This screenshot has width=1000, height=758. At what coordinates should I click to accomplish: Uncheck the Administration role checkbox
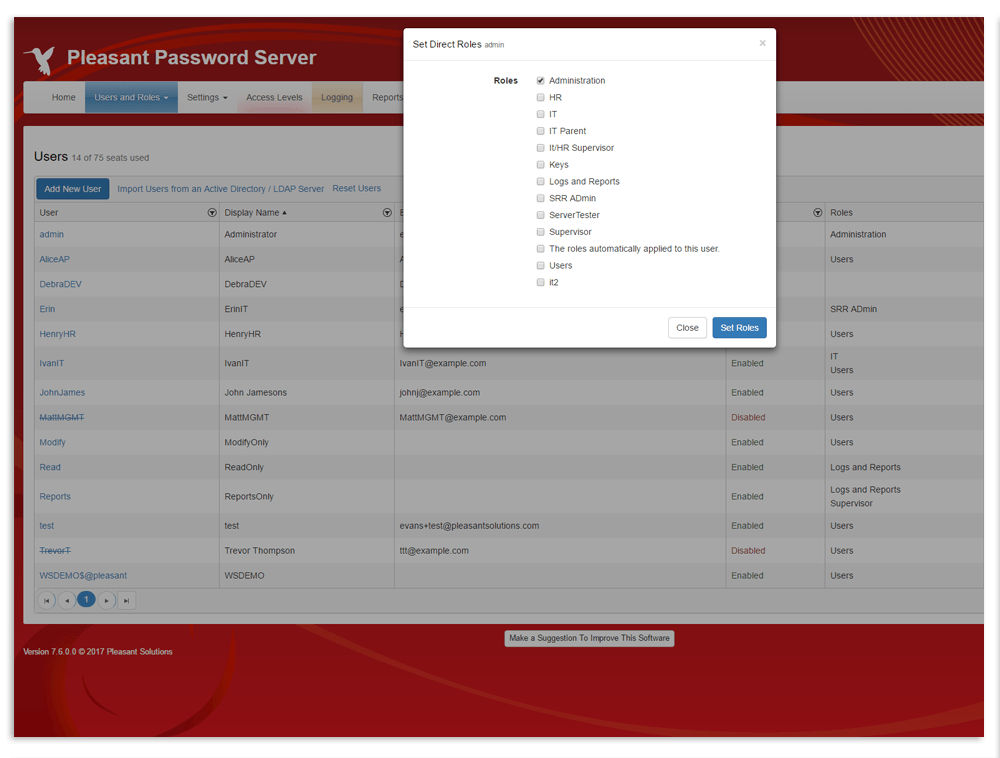pyautogui.click(x=541, y=81)
